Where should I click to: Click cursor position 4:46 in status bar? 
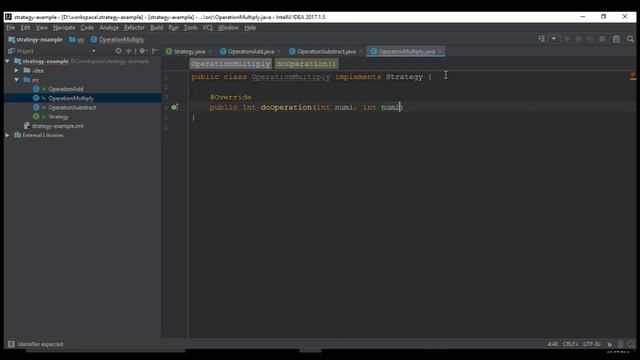553,344
